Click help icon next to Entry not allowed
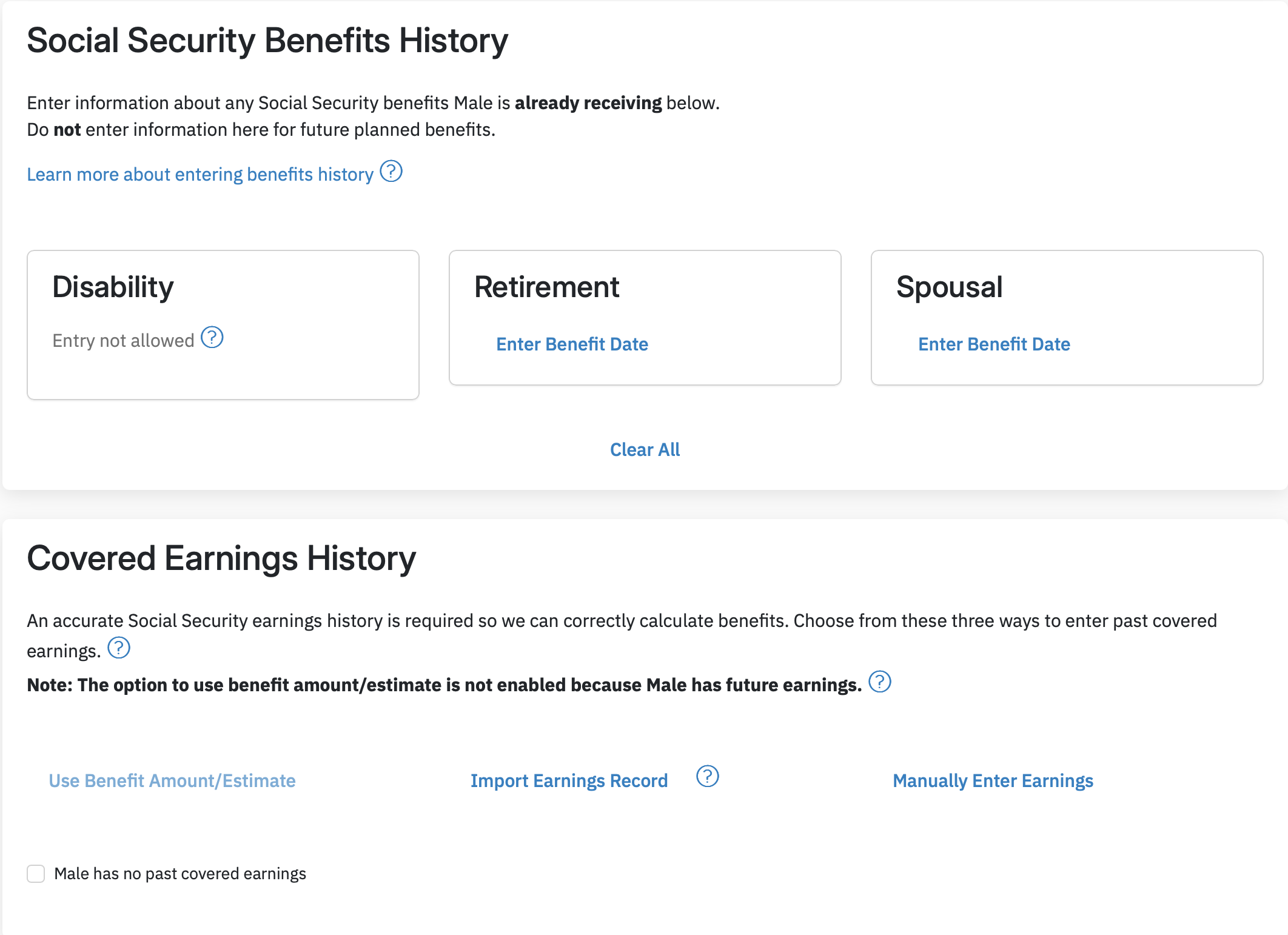 click(x=212, y=337)
